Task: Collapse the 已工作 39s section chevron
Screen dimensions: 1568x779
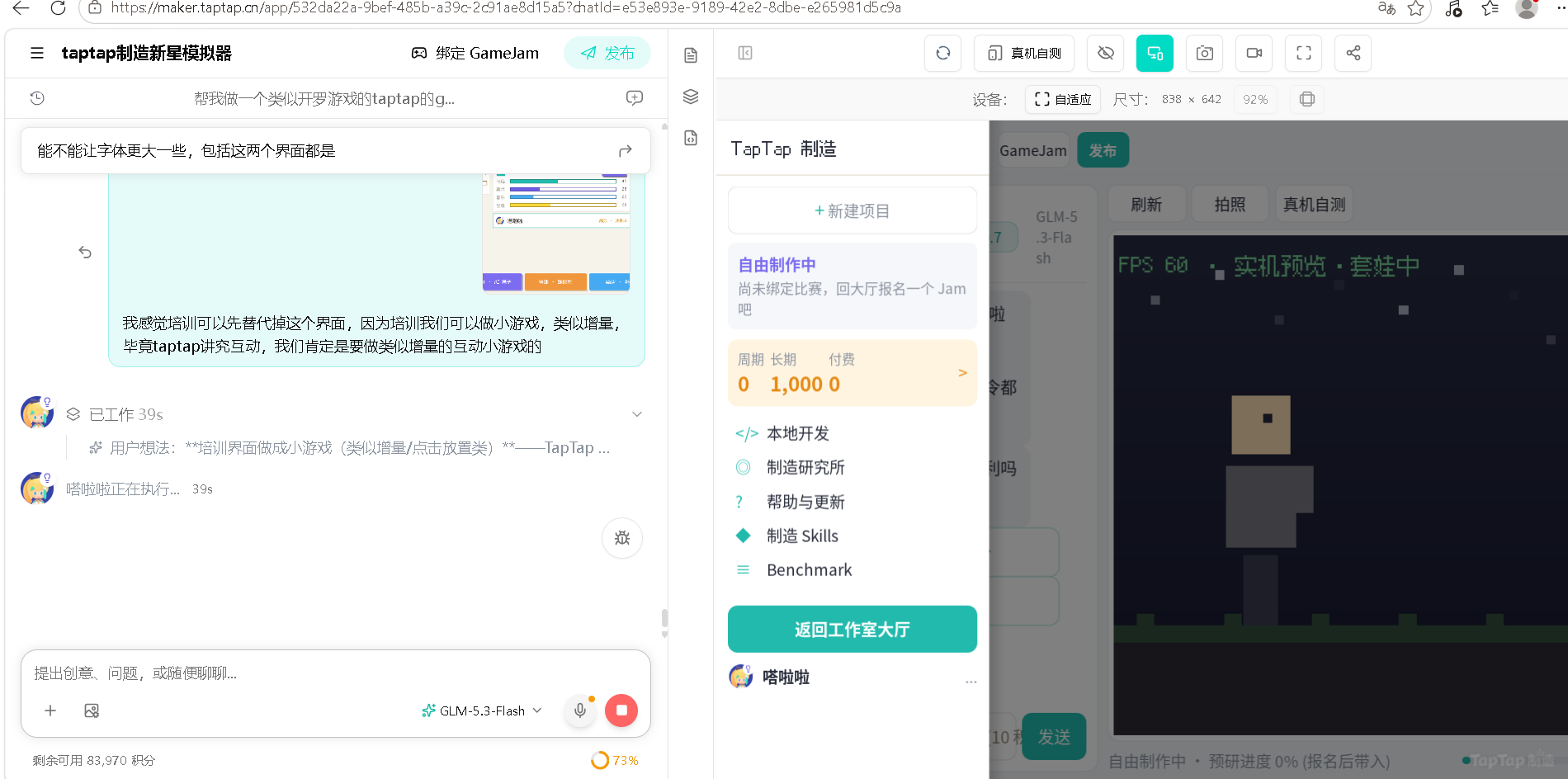Action: [x=637, y=414]
